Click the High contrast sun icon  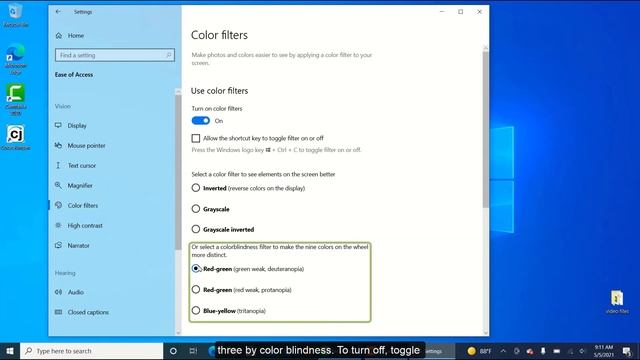pyautogui.click(x=58, y=225)
